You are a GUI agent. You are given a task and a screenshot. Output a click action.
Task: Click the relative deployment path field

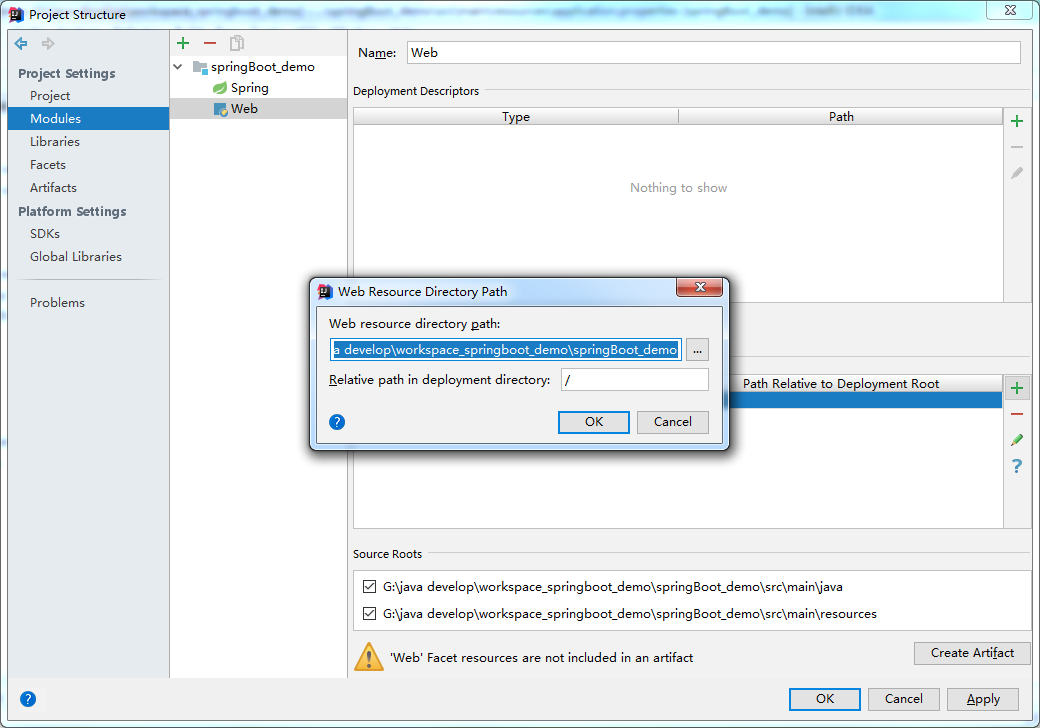tap(635, 380)
